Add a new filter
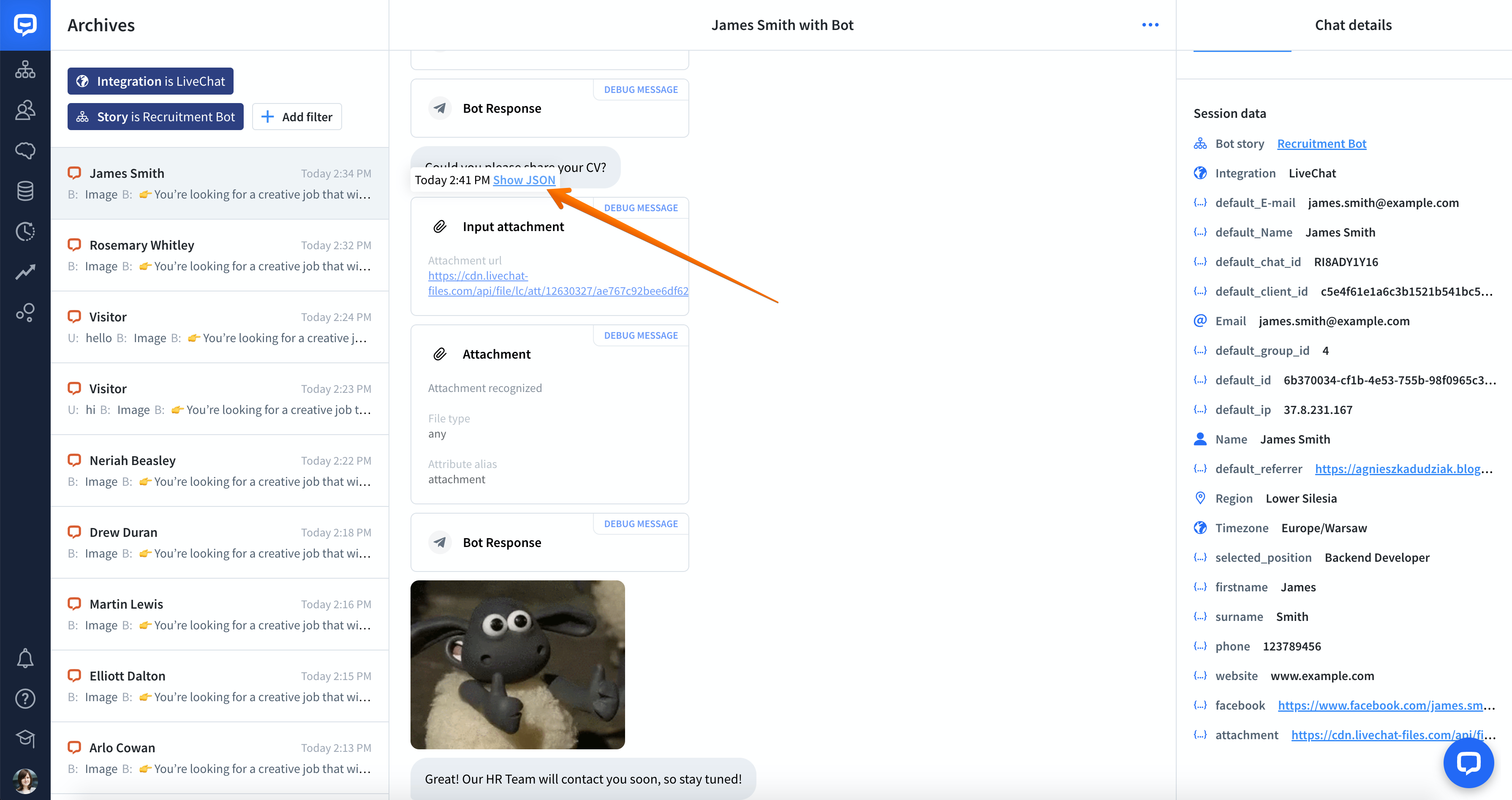Viewport: 1512px width, 800px height. [x=297, y=117]
